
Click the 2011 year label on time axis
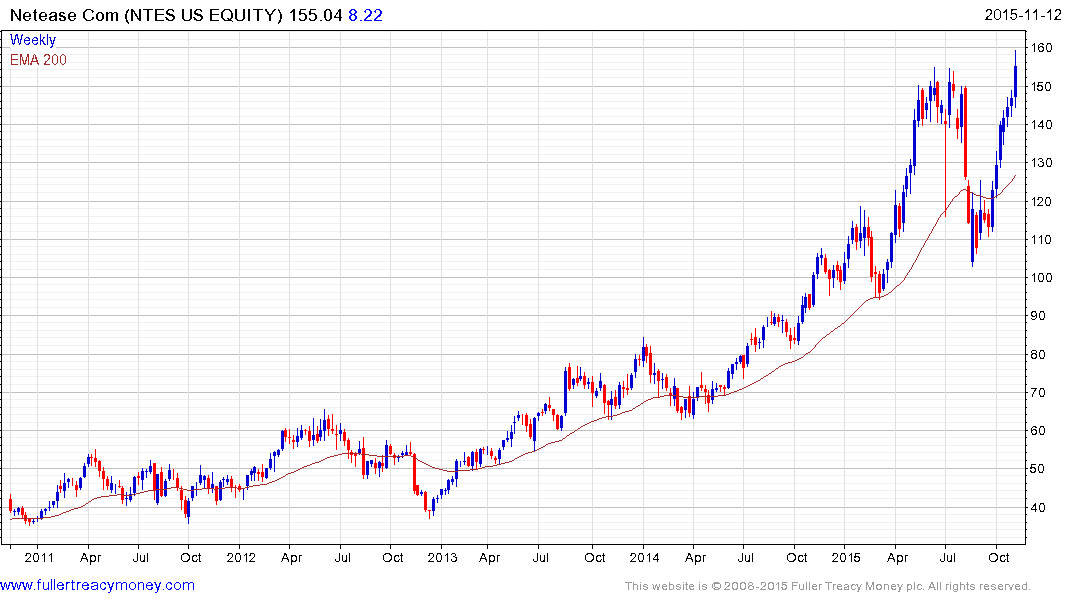tap(39, 557)
